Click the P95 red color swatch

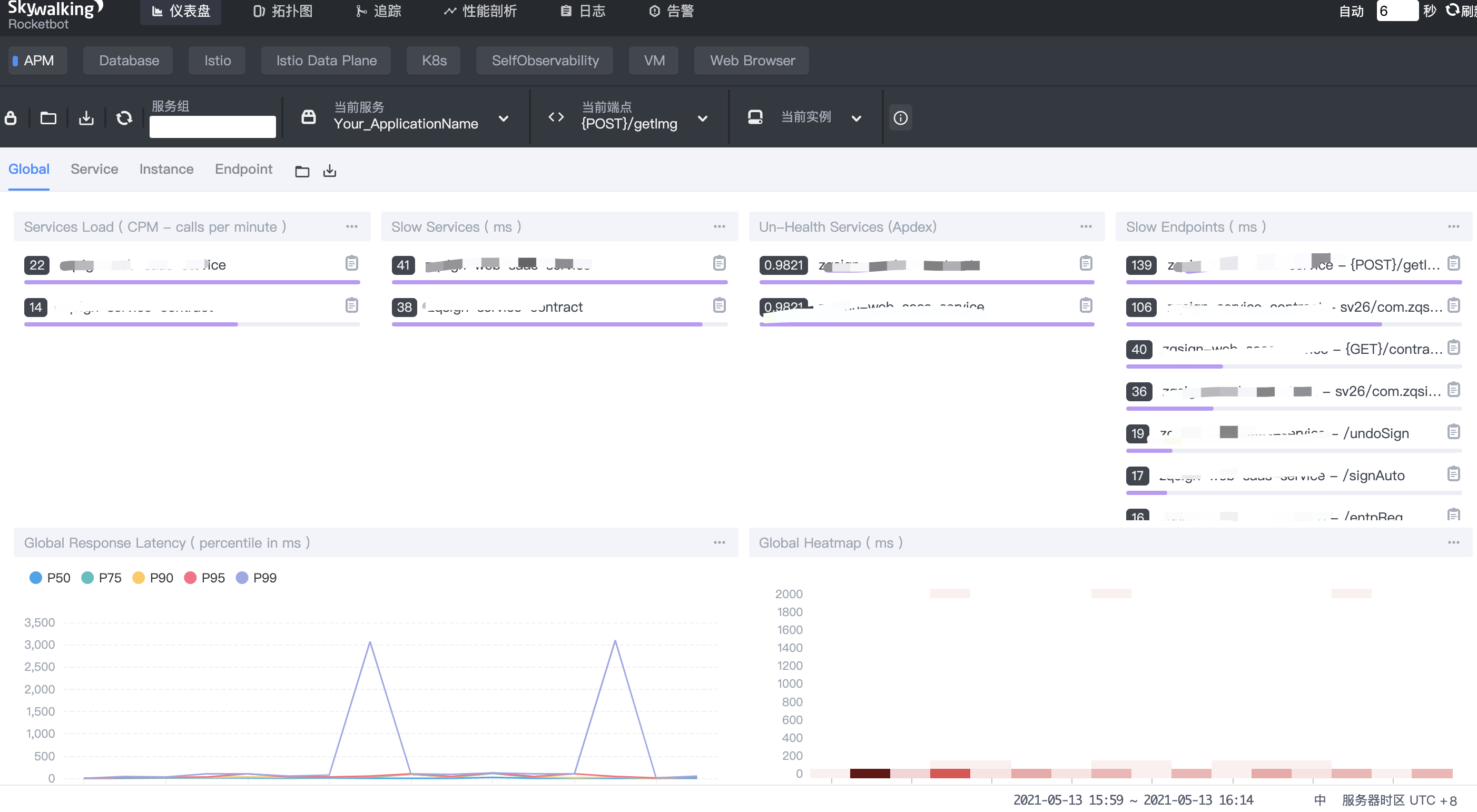pos(190,578)
